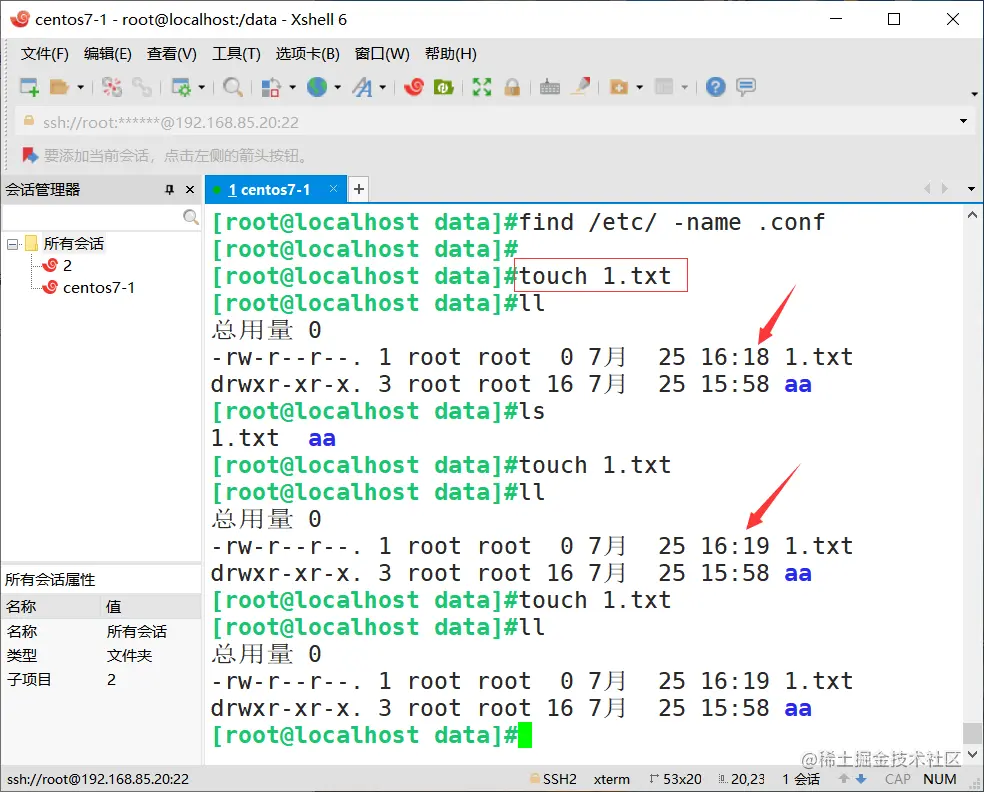
Task: Click the 类型 property row
Action: [x=102, y=655]
